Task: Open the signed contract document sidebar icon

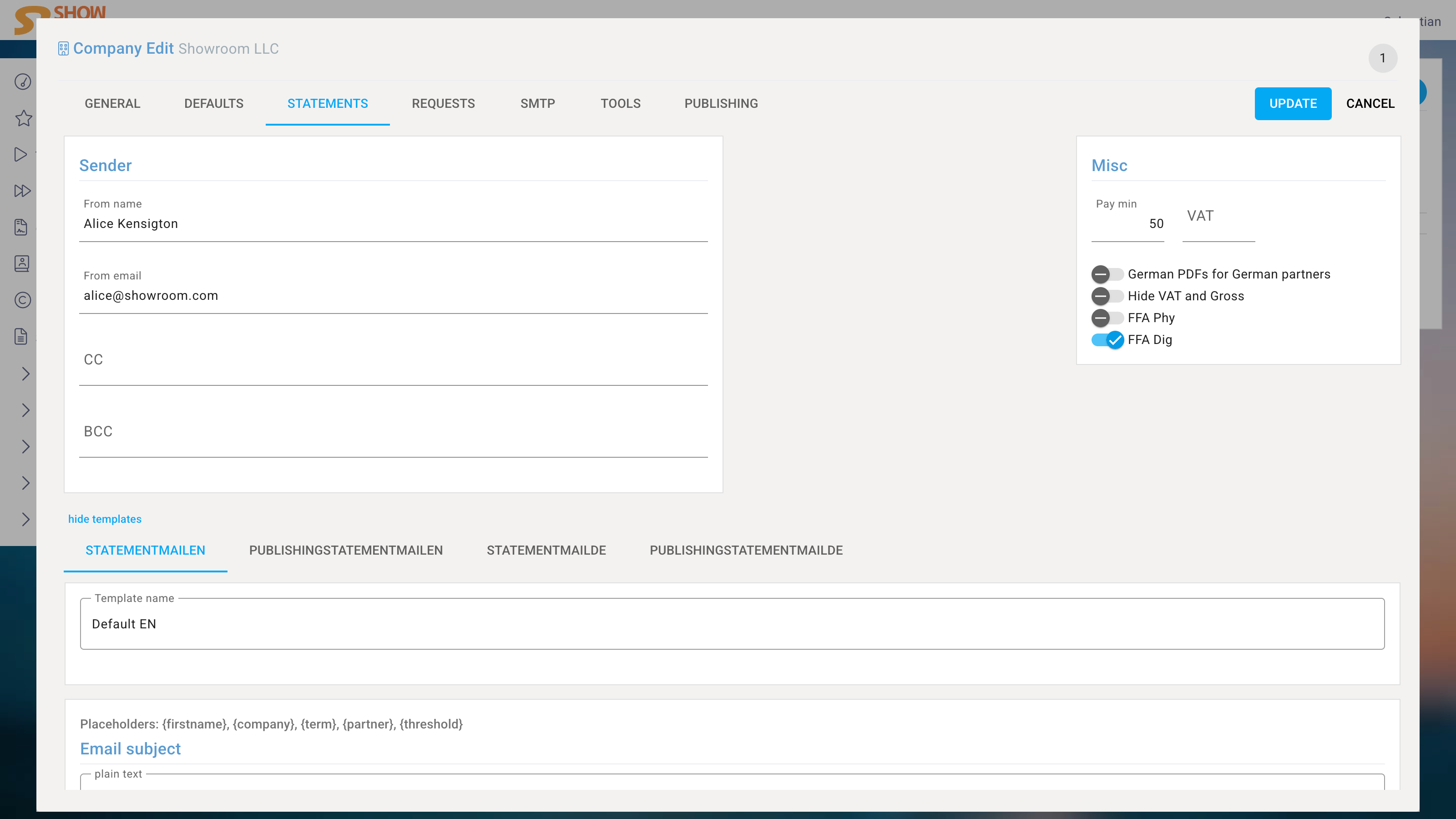Action: pyautogui.click(x=21, y=227)
